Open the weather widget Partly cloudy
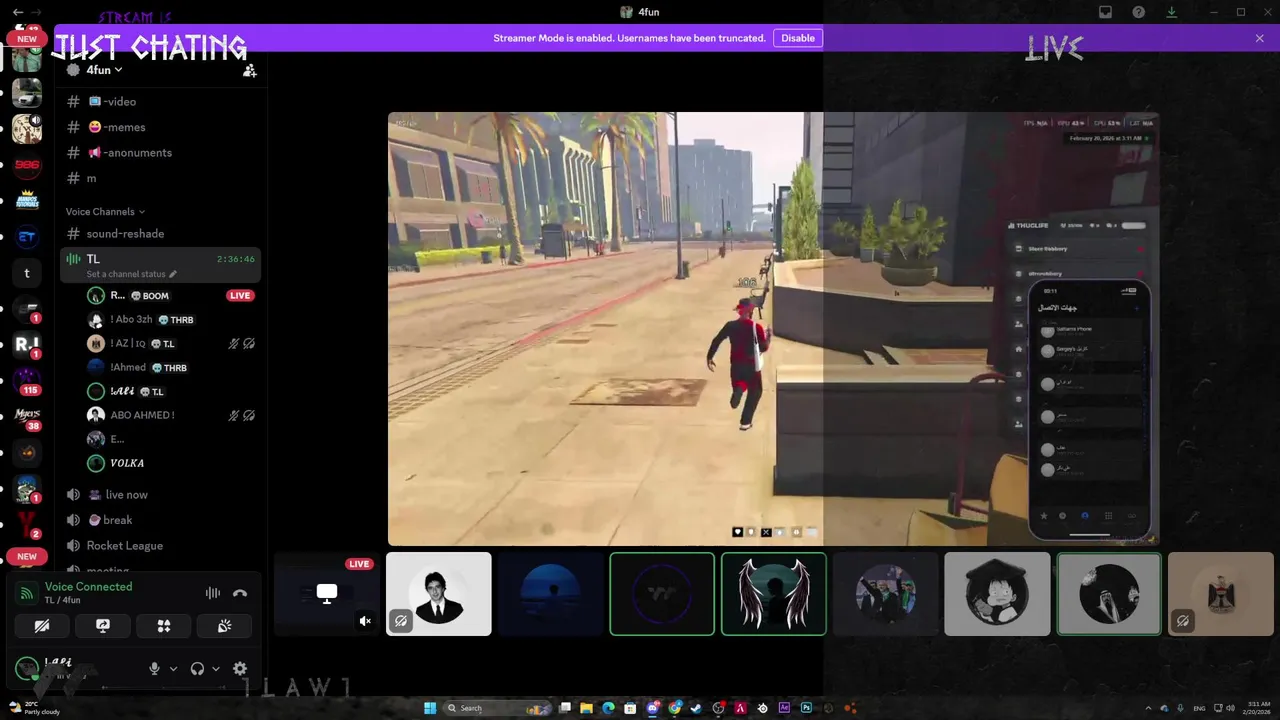Viewport: 1280px width, 720px height. click(36, 708)
